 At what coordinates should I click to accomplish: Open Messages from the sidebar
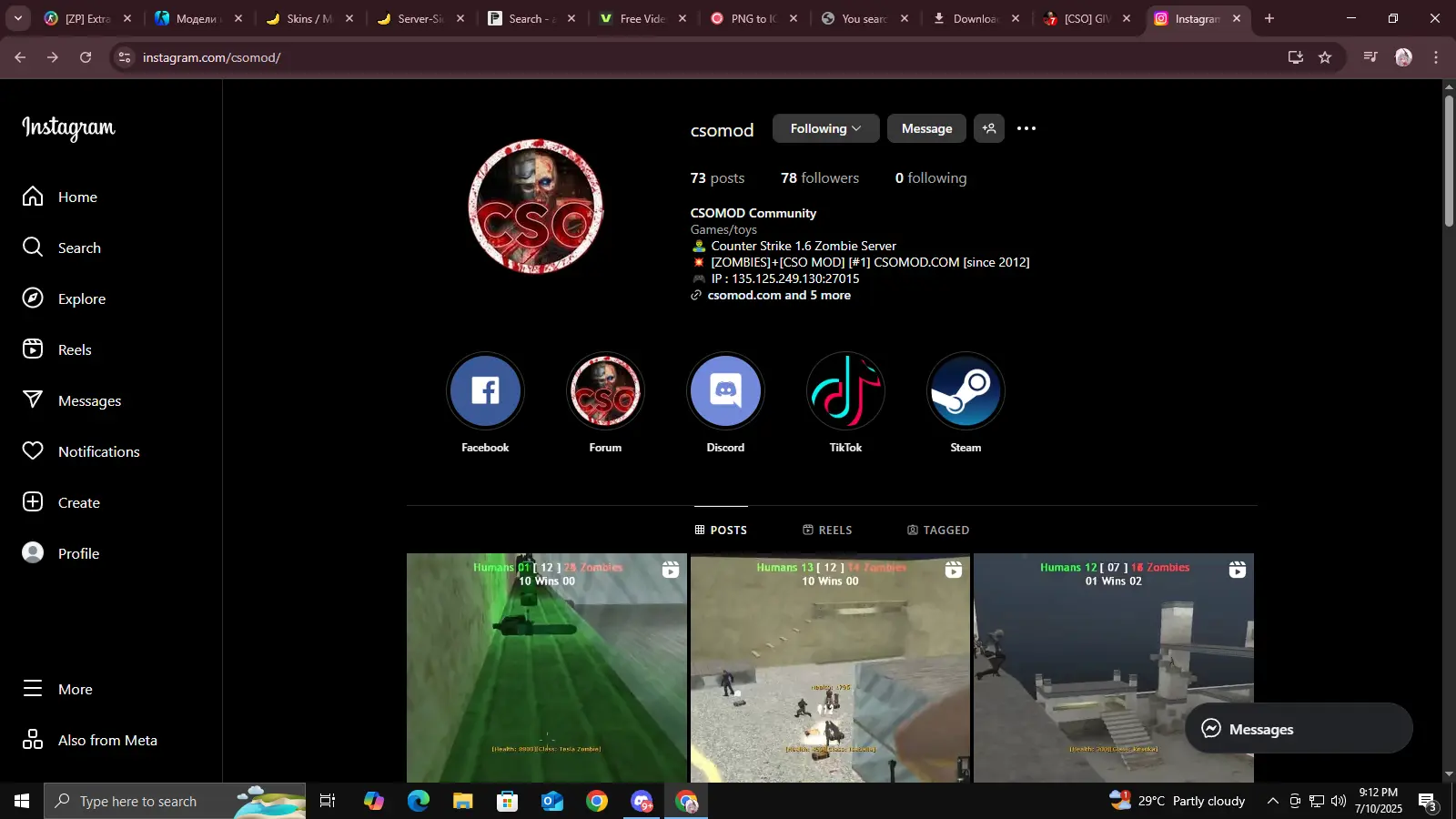point(72,400)
